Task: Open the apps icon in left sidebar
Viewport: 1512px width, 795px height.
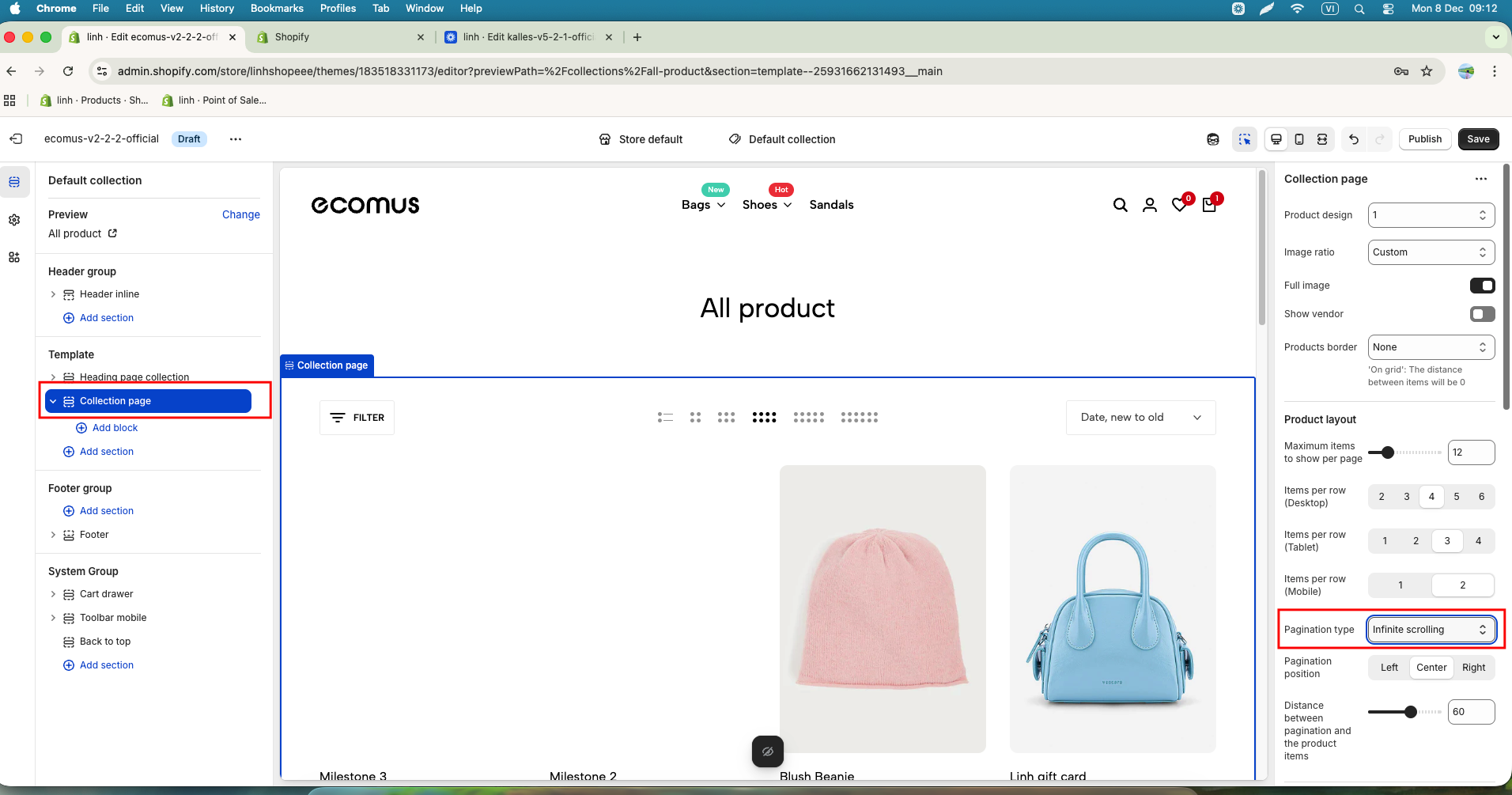Action: (14, 257)
